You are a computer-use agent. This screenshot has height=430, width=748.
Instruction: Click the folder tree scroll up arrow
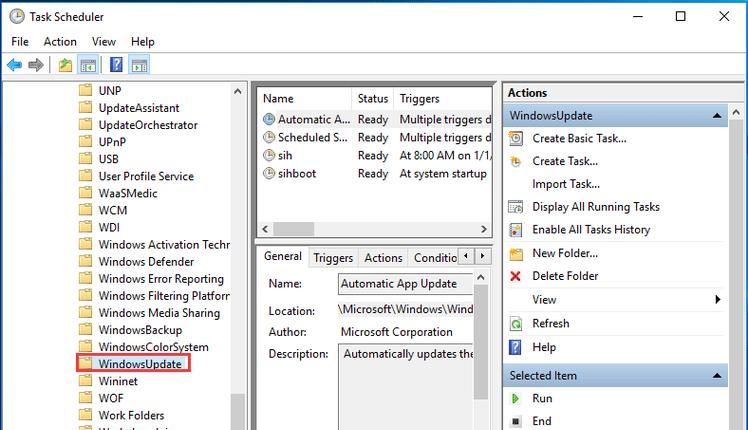pos(238,91)
